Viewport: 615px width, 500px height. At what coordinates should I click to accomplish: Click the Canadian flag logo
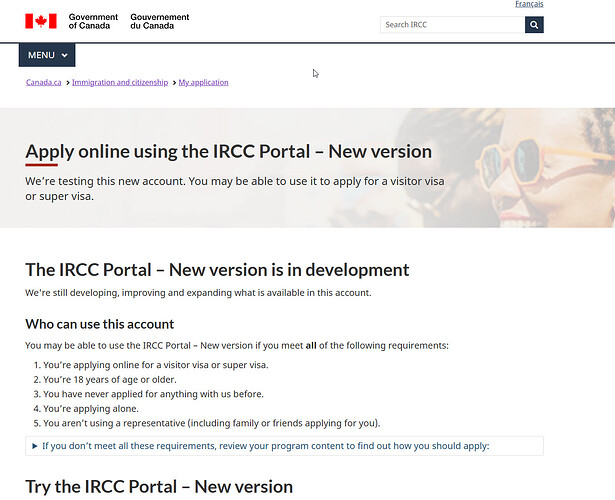pyautogui.click(x=41, y=21)
